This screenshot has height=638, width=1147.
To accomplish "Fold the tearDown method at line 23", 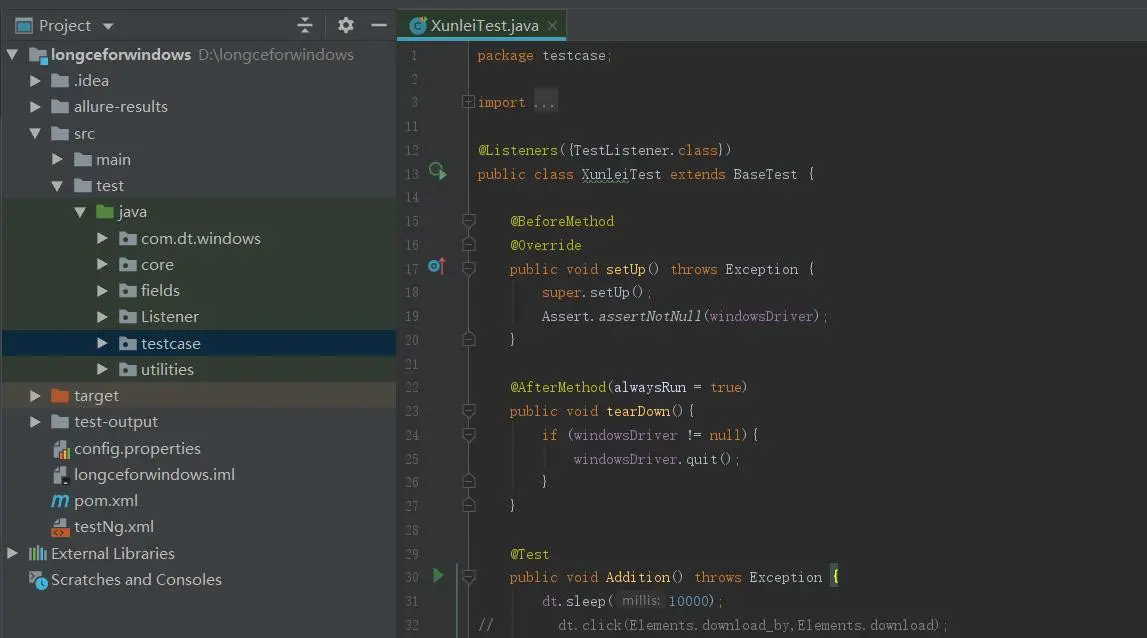I will (469, 411).
